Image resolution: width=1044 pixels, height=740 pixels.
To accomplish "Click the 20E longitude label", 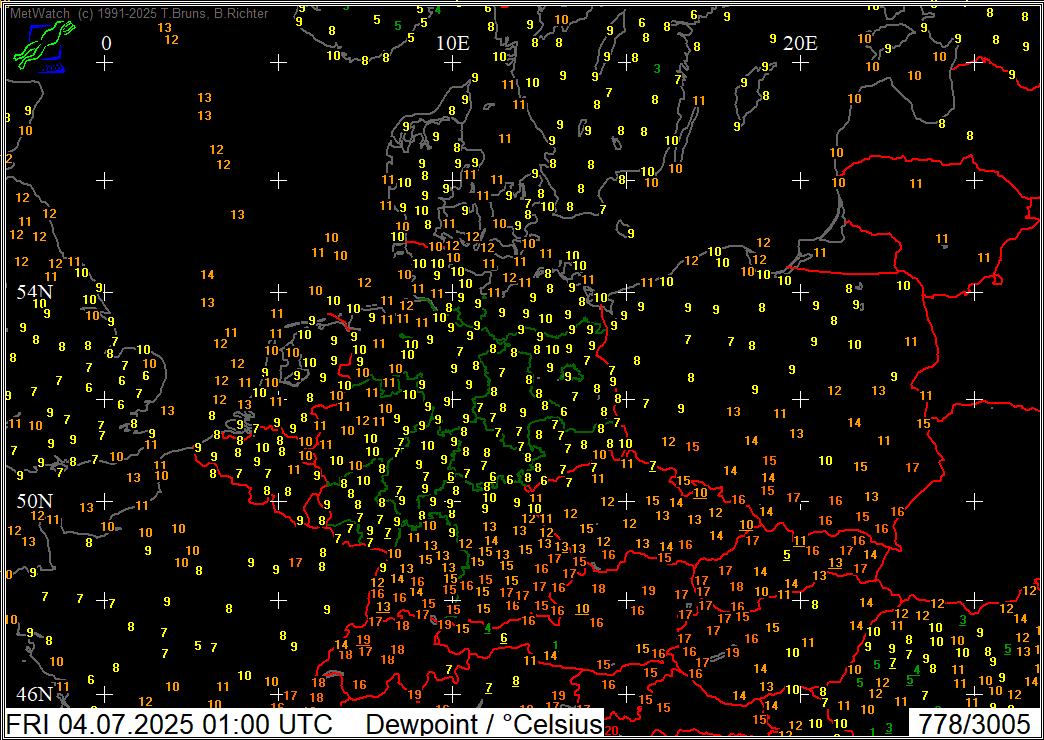I will pos(800,44).
